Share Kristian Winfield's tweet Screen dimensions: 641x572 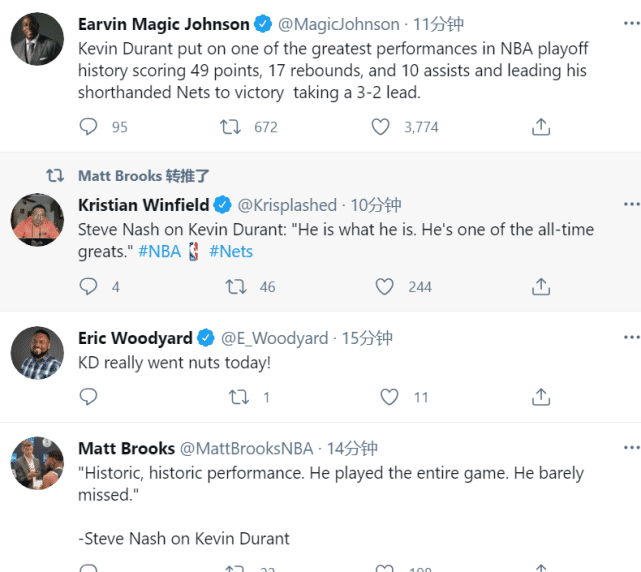pyautogui.click(x=541, y=287)
